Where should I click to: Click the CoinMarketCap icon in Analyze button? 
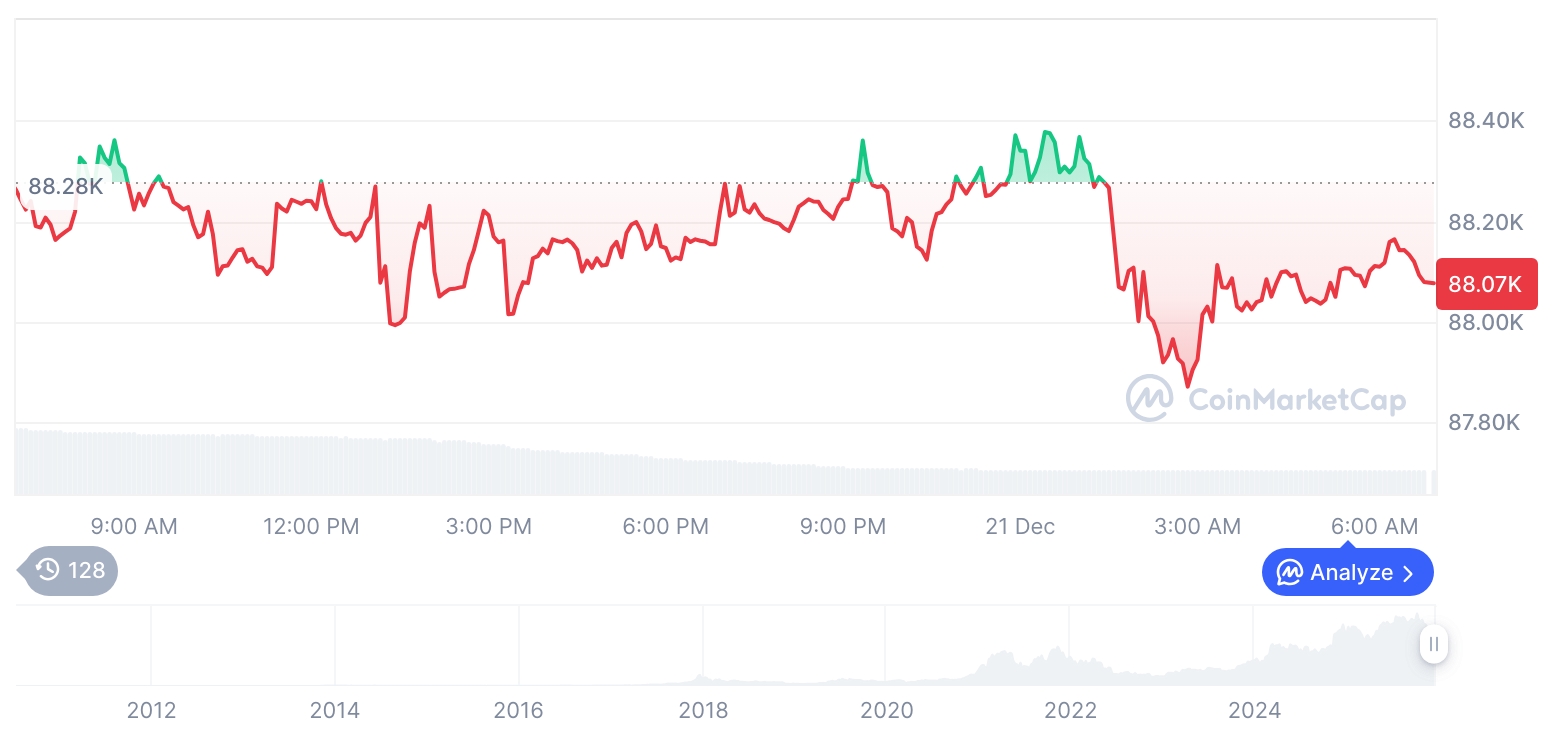pos(1290,573)
